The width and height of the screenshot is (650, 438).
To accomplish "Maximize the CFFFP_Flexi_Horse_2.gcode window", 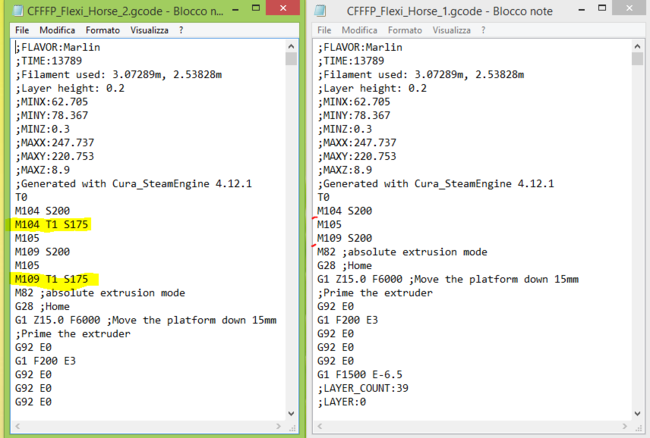I will (x=256, y=8).
